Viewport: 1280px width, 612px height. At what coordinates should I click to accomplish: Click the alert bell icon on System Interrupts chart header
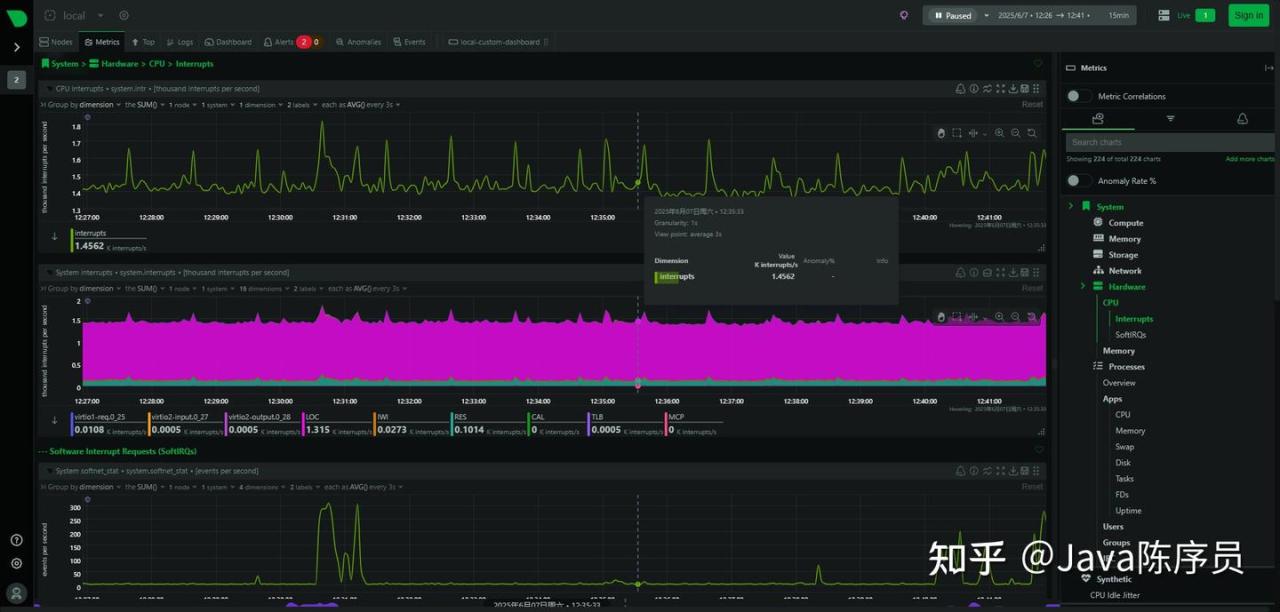961,272
